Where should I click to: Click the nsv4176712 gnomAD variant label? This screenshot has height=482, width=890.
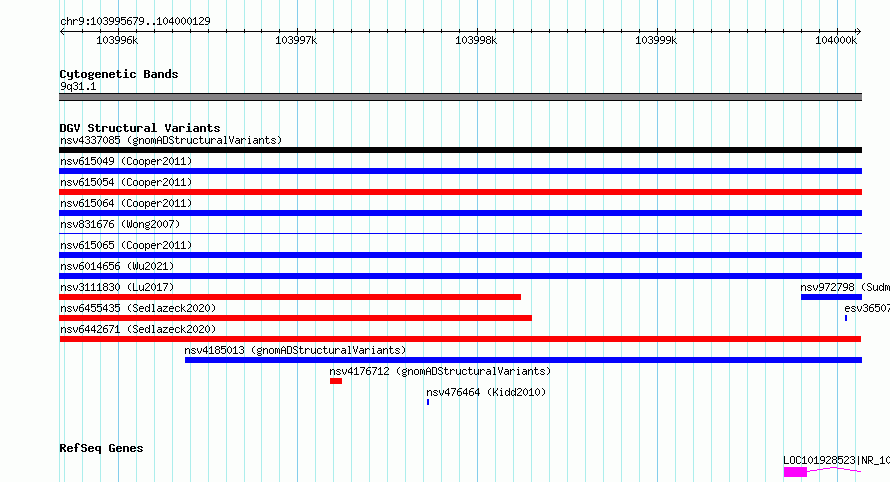tap(440, 371)
